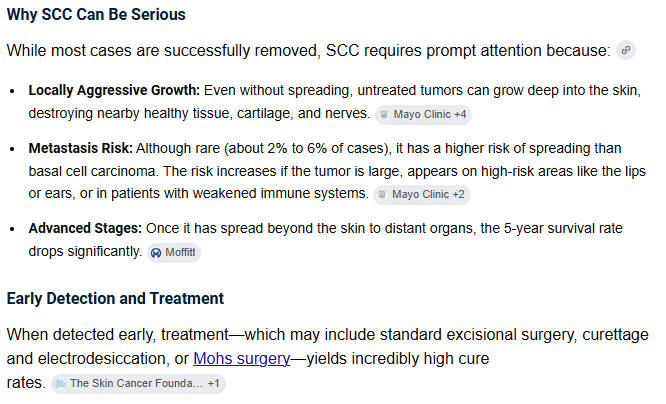Click the Skin Cancer Foundation logo icon
This screenshot has height=404, width=666.
point(60,383)
